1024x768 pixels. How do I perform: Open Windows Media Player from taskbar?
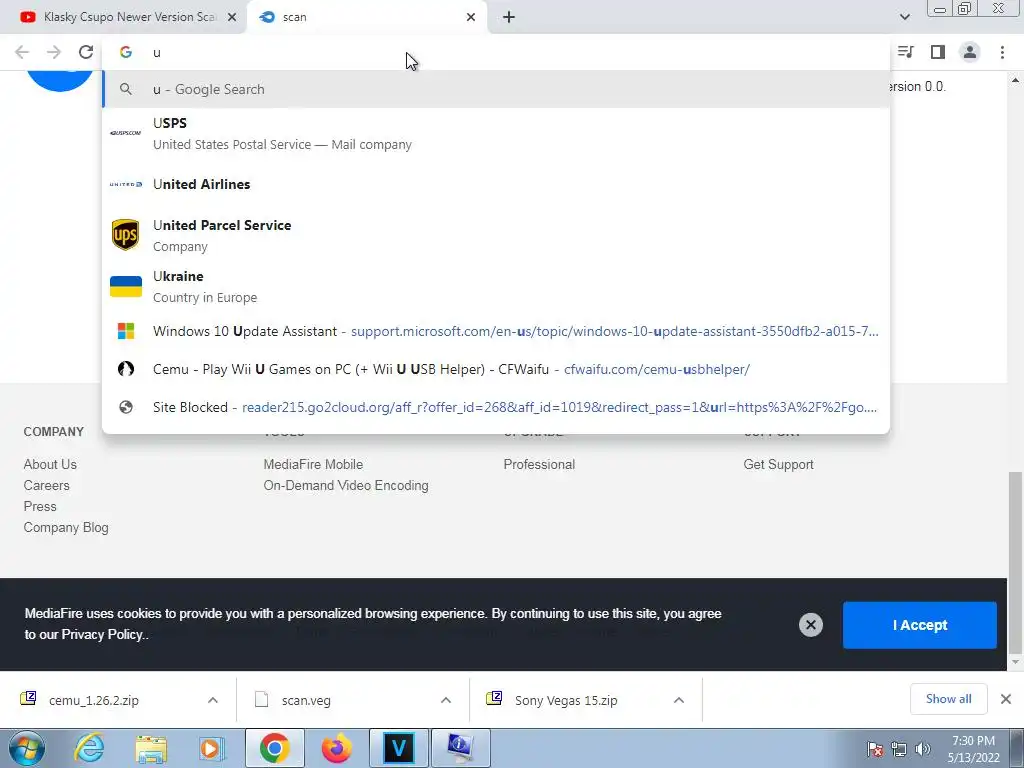[x=212, y=749]
